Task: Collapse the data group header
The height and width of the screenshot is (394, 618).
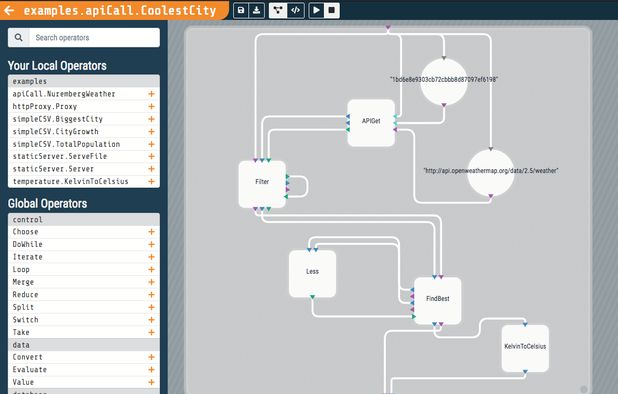Action: pyautogui.click(x=84, y=345)
